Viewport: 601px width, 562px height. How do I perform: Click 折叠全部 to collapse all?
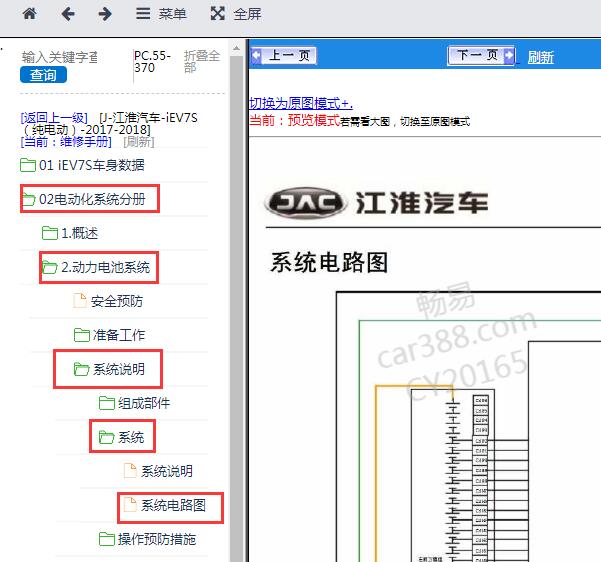(x=202, y=61)
